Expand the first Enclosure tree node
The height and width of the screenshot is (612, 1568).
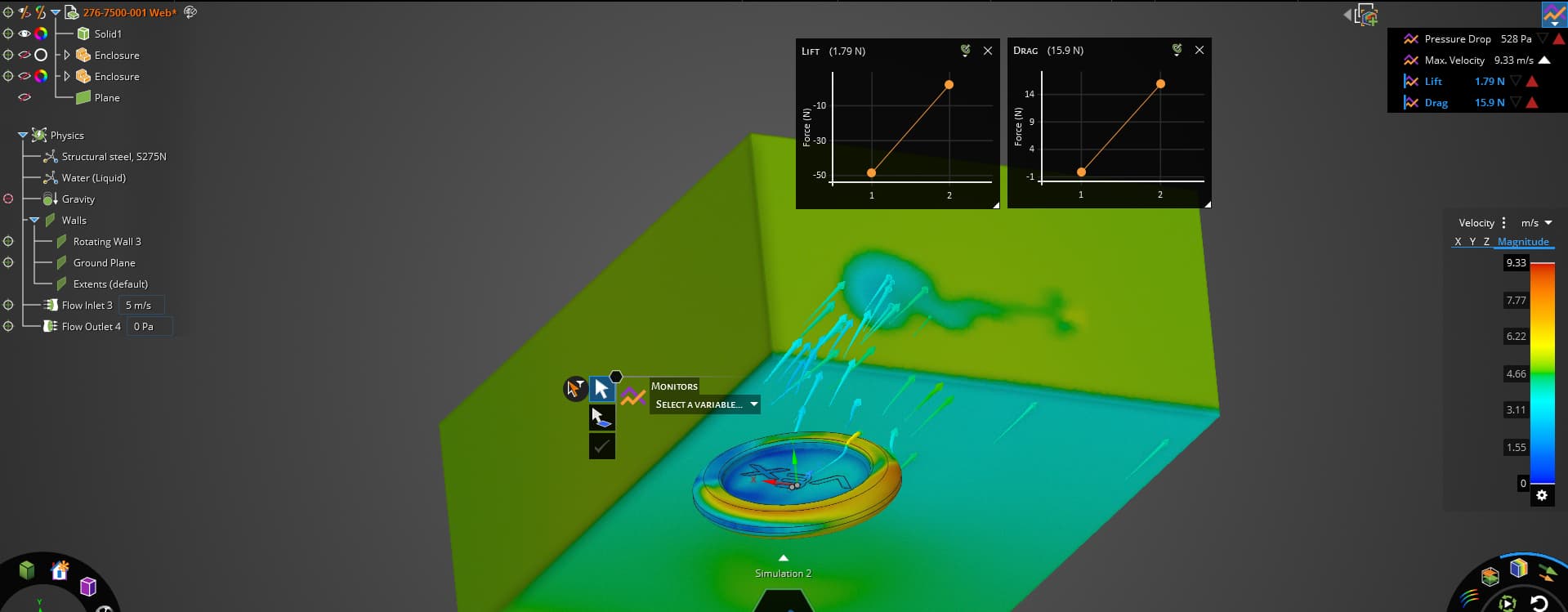pos(67,55)
